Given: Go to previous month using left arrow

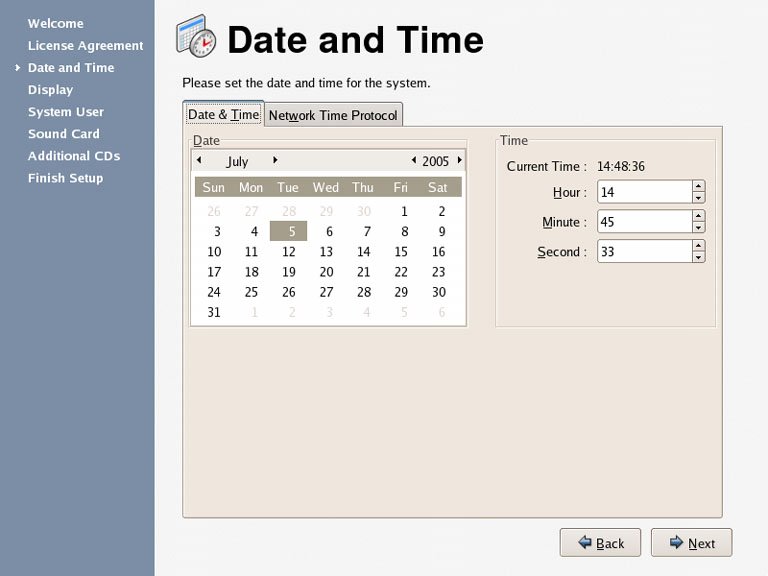Looking at the screenshot, I should (199, 160).
